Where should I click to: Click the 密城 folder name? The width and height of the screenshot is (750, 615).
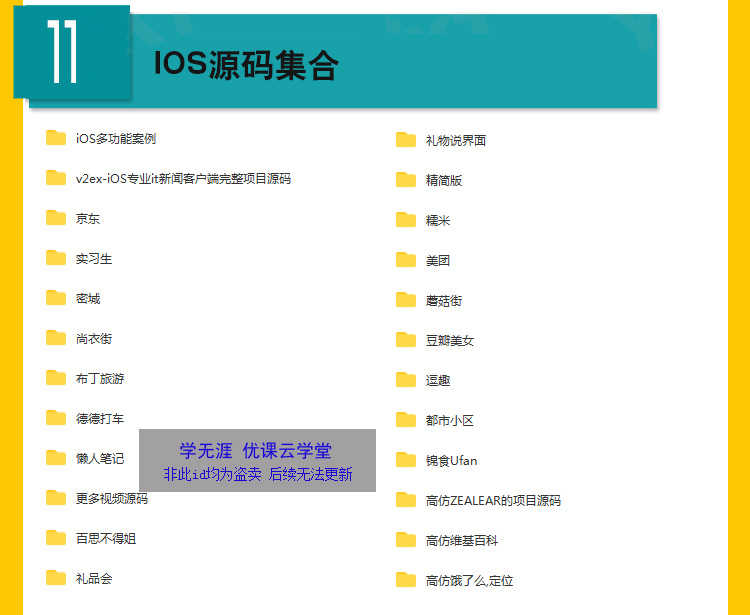coord(88,298)
